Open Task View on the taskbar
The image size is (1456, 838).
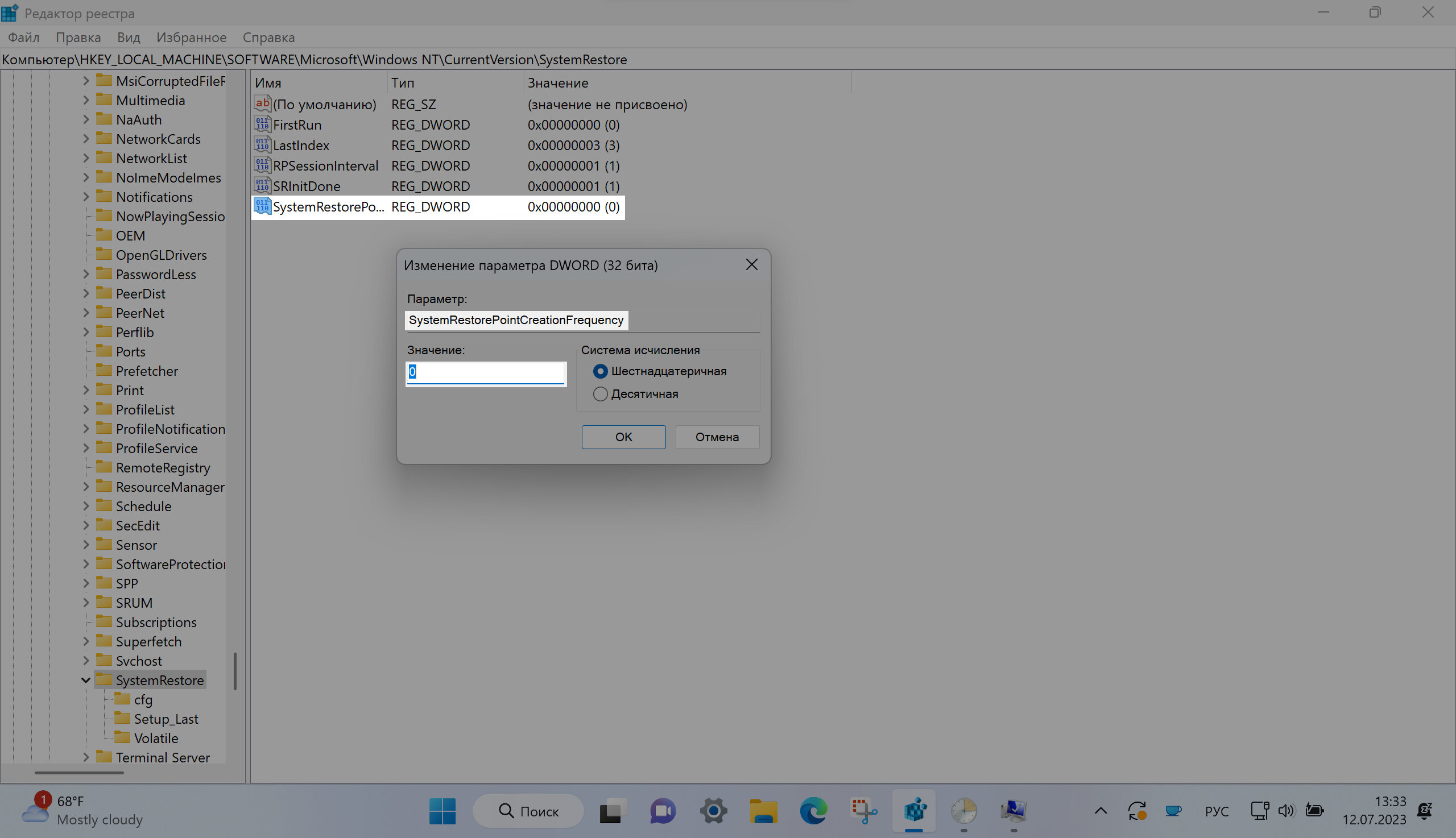[x=613, y=811]
